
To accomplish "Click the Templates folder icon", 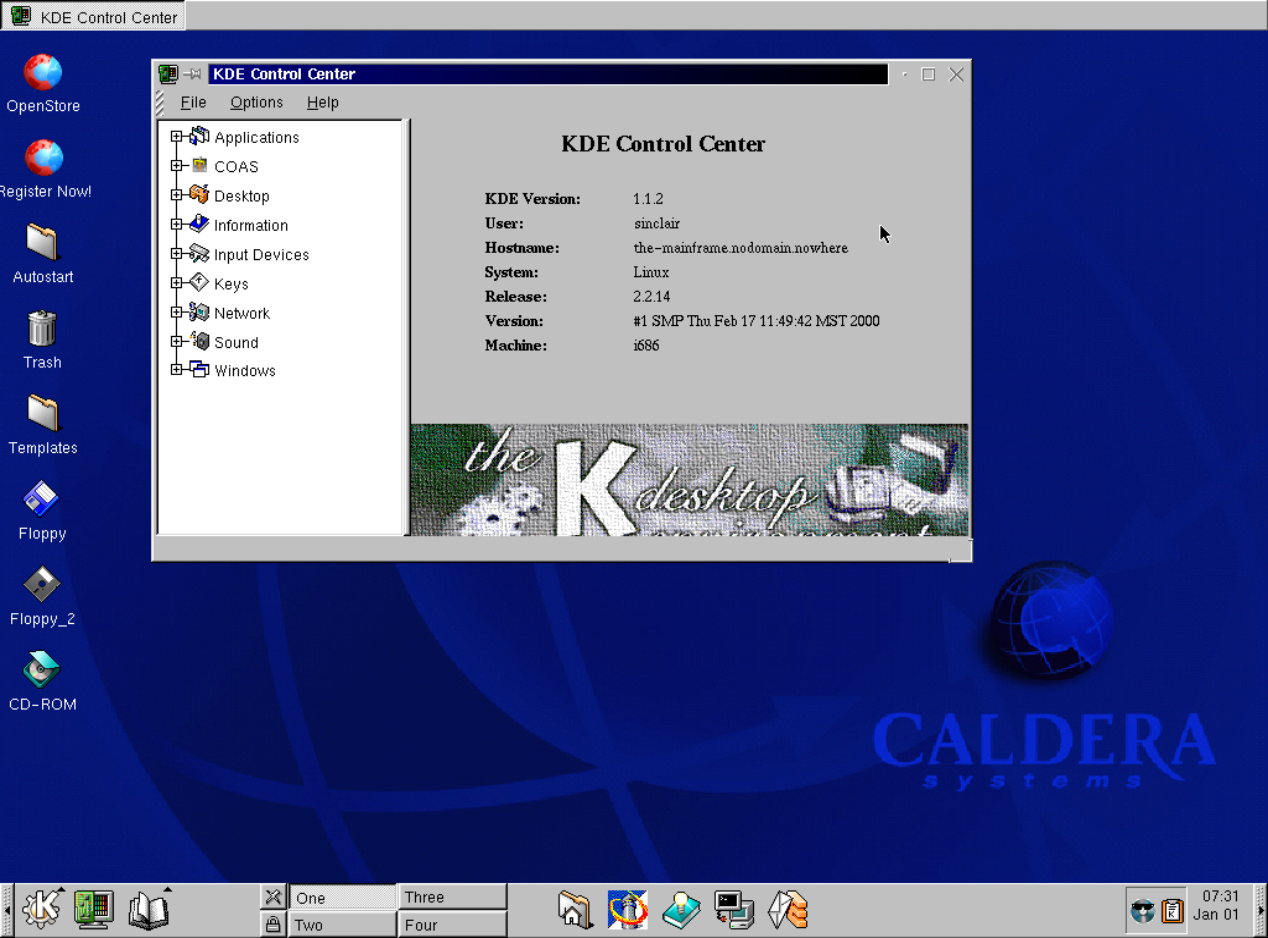I will coord(42,414).
